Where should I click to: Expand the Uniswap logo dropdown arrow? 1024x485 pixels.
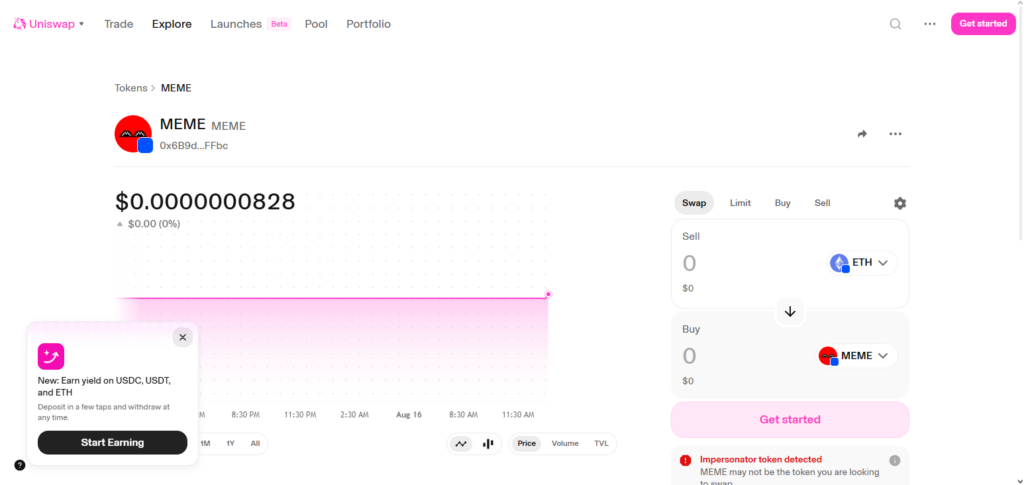pos(82,24)
